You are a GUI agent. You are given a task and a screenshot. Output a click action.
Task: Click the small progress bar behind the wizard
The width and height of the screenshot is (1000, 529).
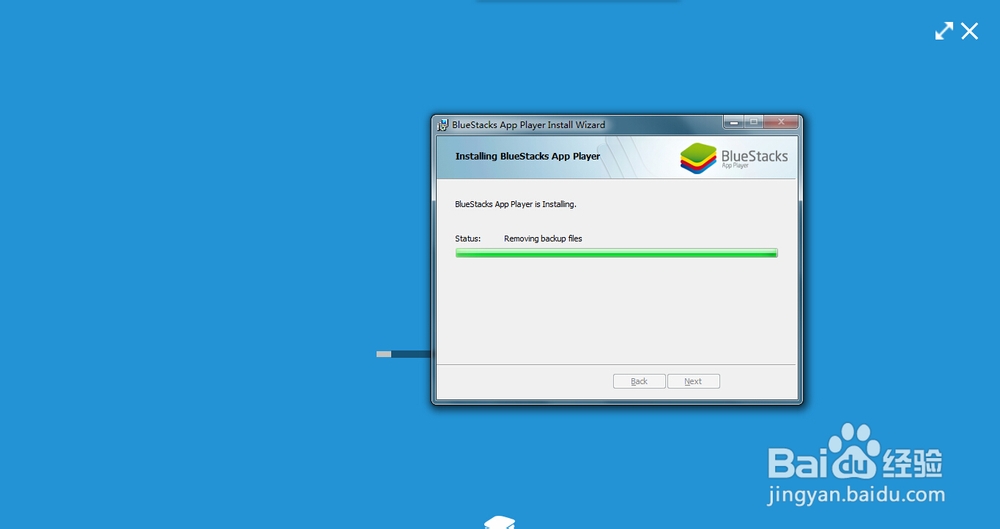coord(404,354)
